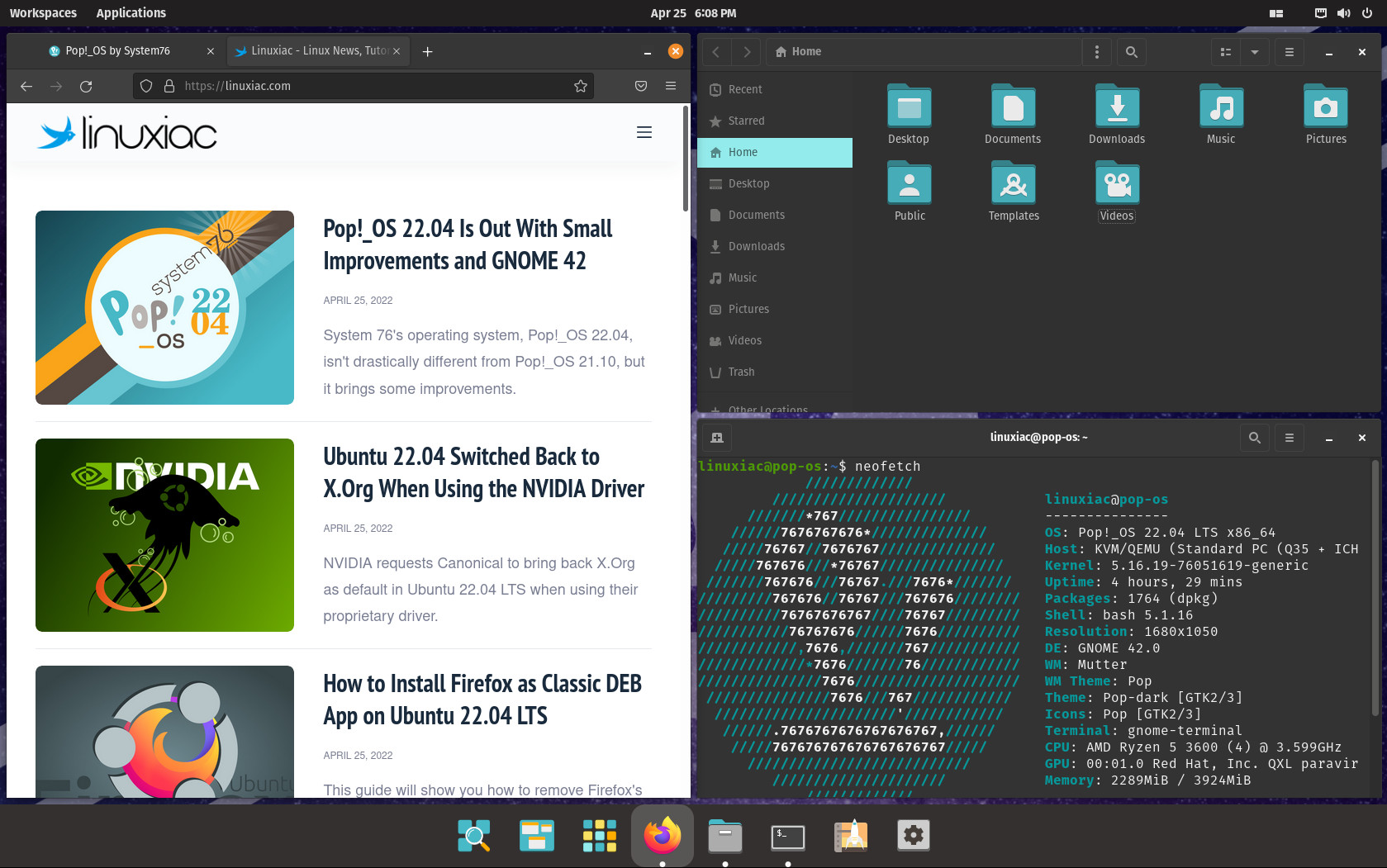Switch to Linuxiac Linux News tab
This screenshot has width=1387, height=868.
click(x=317, y=51)
